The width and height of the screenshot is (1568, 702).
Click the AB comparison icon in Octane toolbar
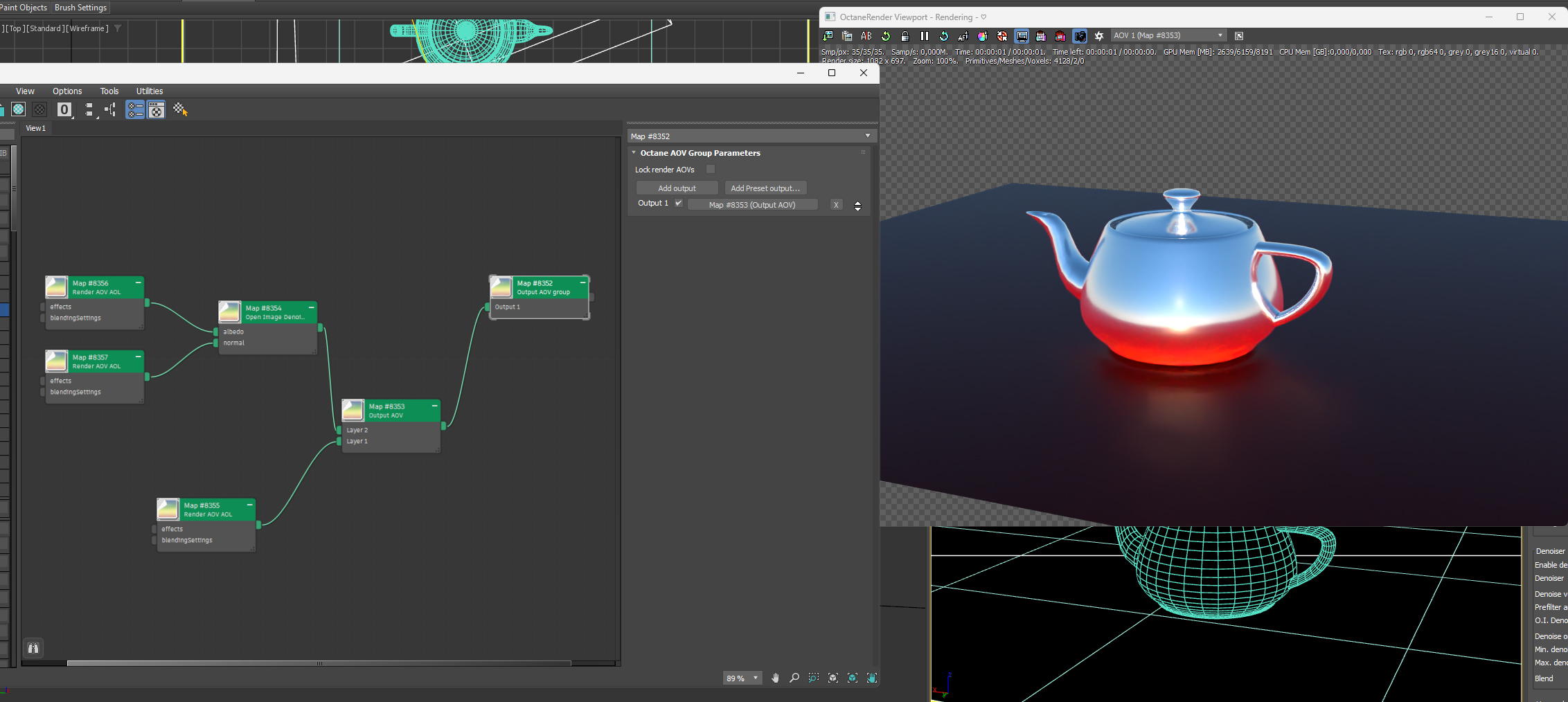pyautogui.click(x=866, y=36)
